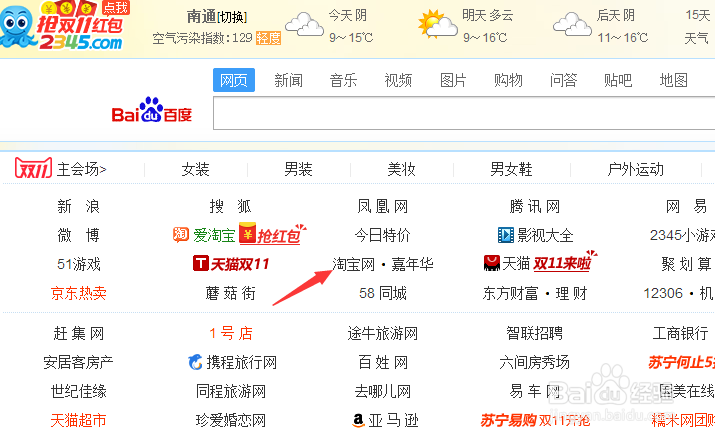
Task: Open the 工商银行 link
Action: click(680, 333)
